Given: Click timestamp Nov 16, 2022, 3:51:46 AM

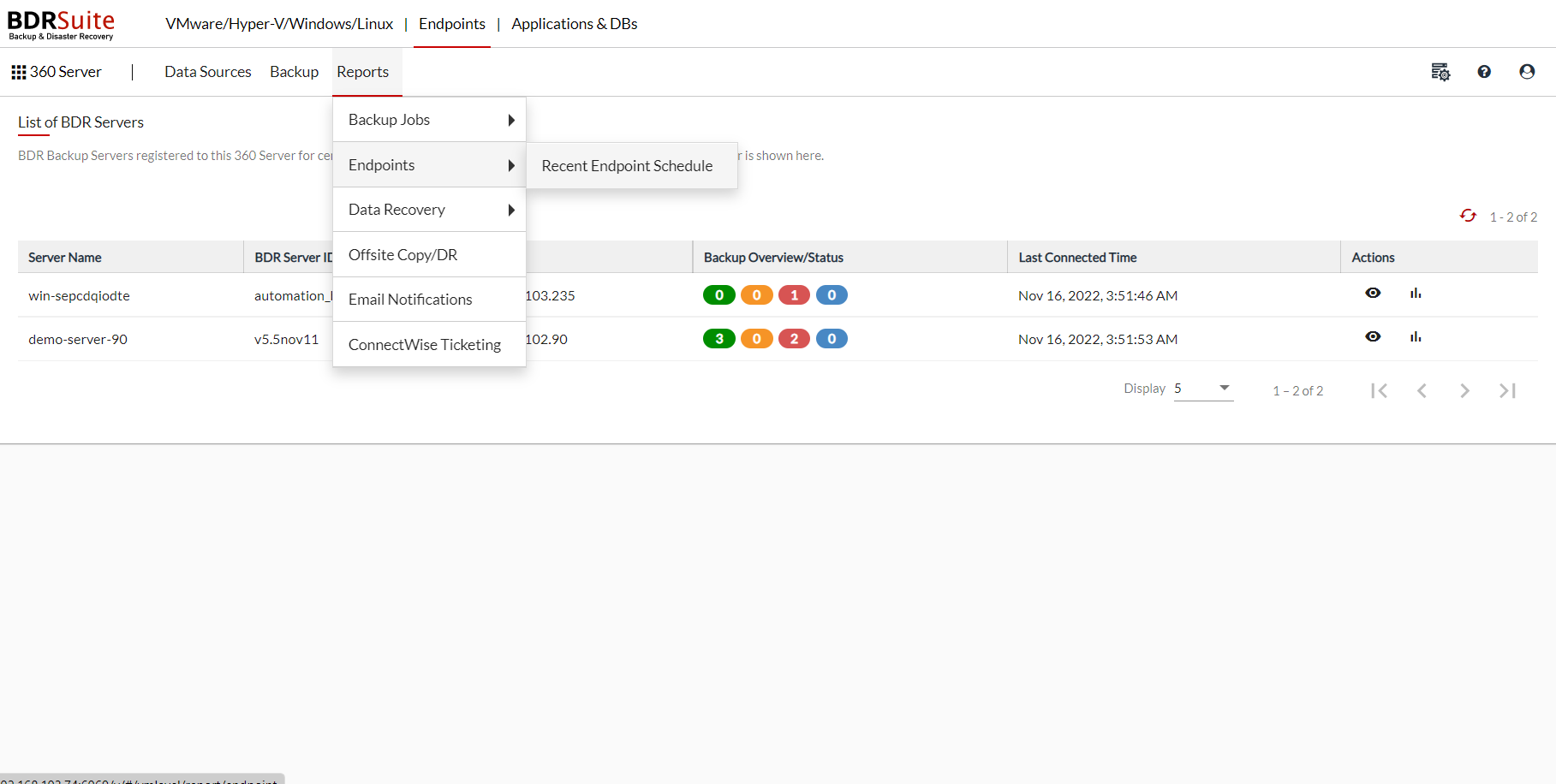Looking at the screenshot, I should click(x=1098, y=296).
